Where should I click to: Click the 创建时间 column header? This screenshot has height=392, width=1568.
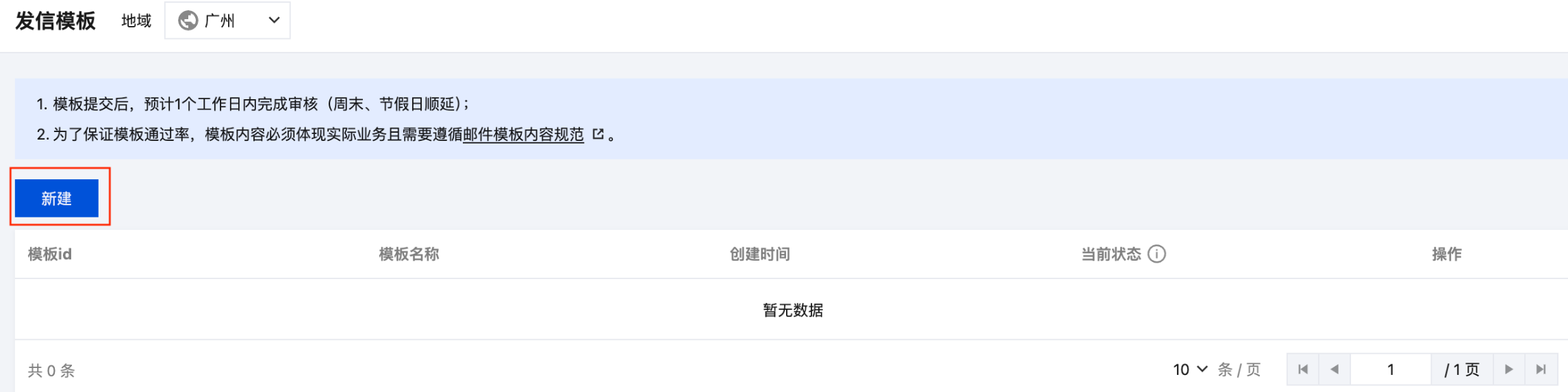click(x=759, y=254)
